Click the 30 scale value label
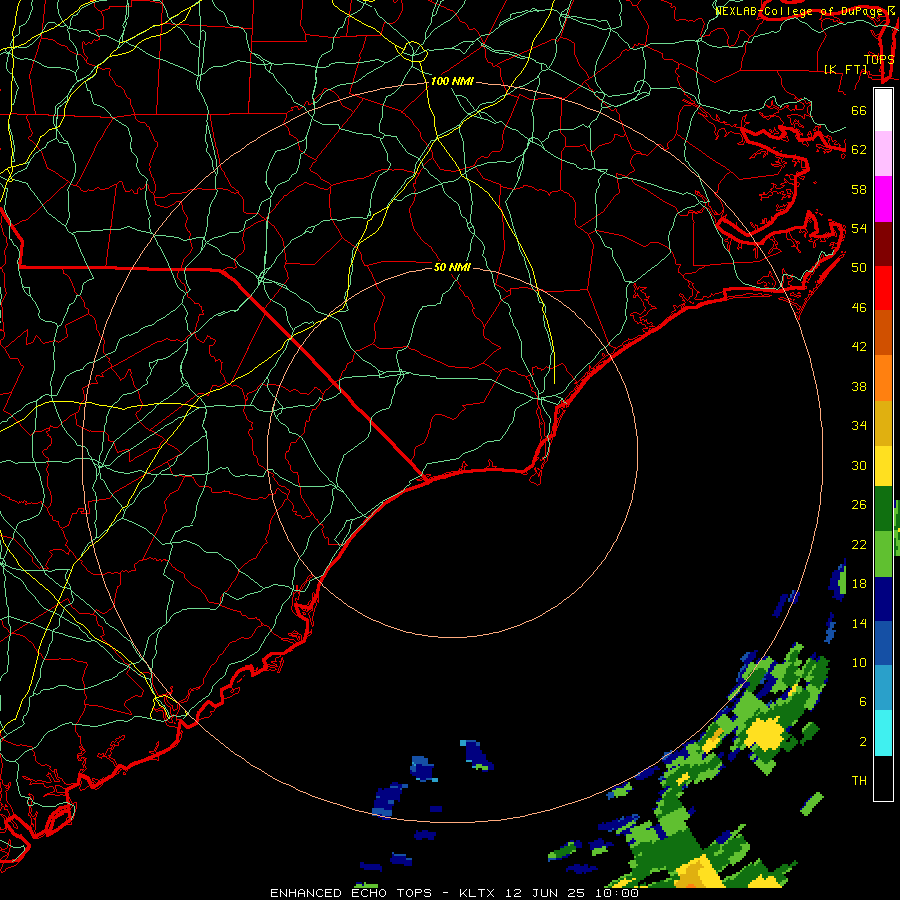 click(859, 465)
